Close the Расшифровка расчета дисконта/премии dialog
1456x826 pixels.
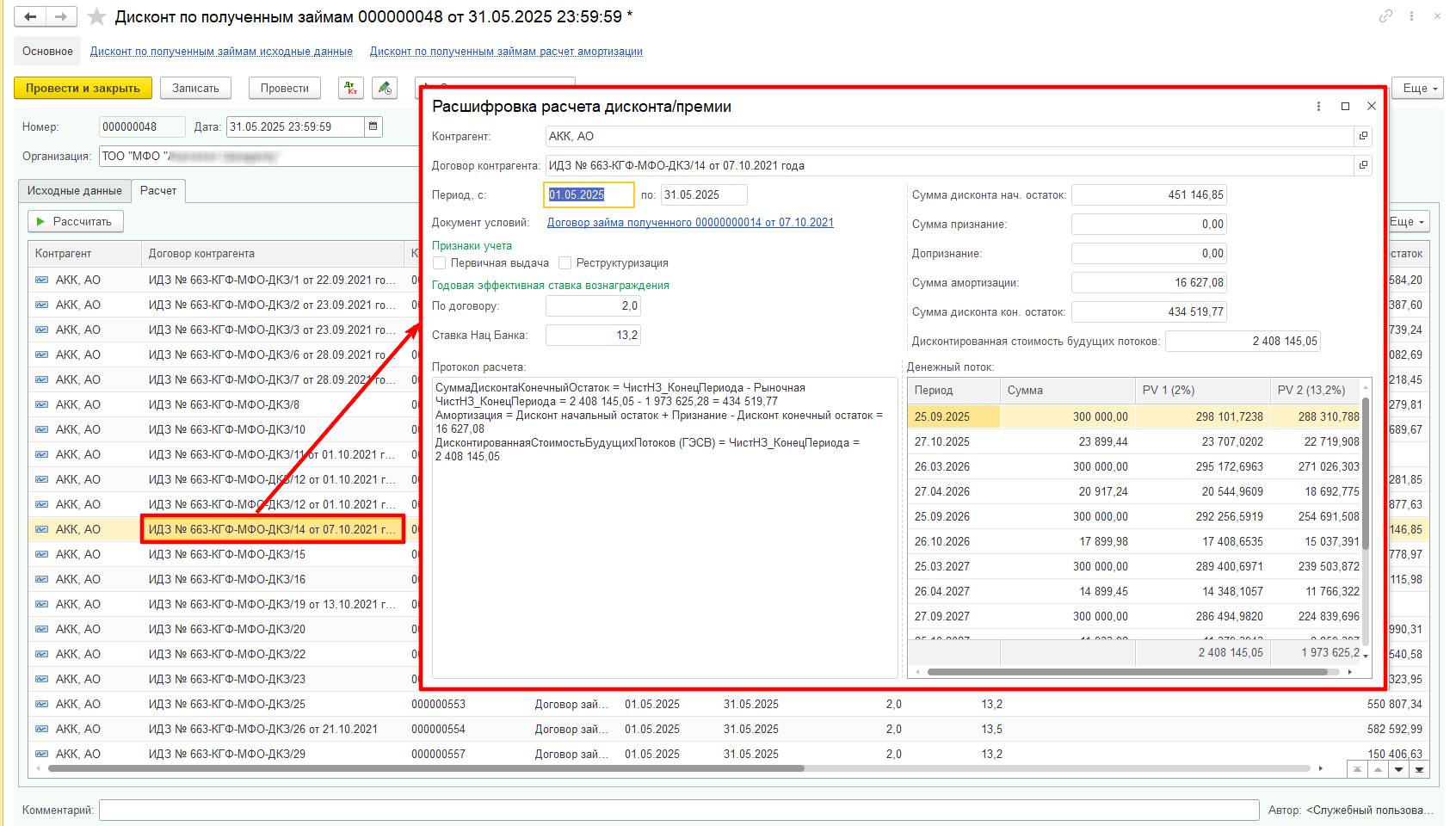(x=1372, y=106)
